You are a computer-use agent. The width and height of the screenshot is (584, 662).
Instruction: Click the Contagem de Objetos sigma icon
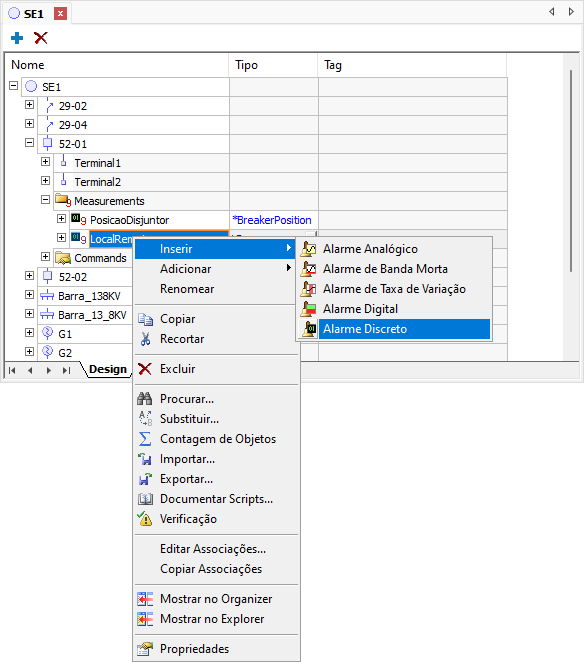145,439
